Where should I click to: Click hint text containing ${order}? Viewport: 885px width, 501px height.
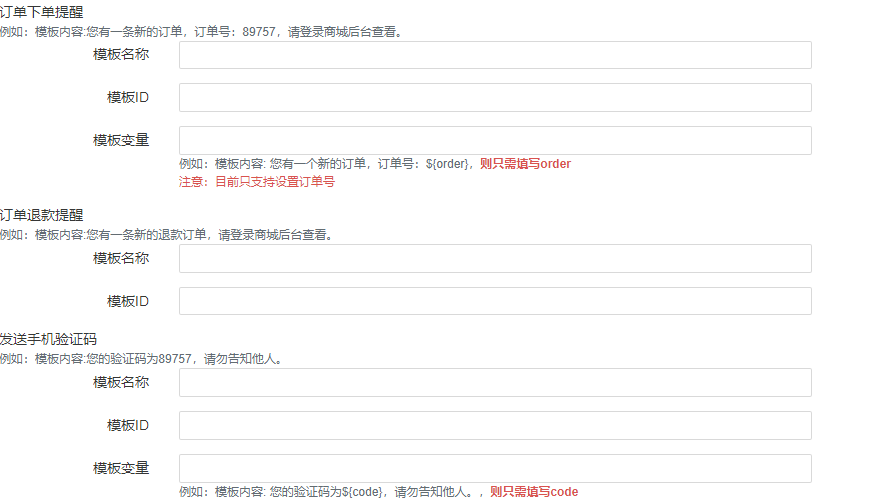(x=328, y=164)
